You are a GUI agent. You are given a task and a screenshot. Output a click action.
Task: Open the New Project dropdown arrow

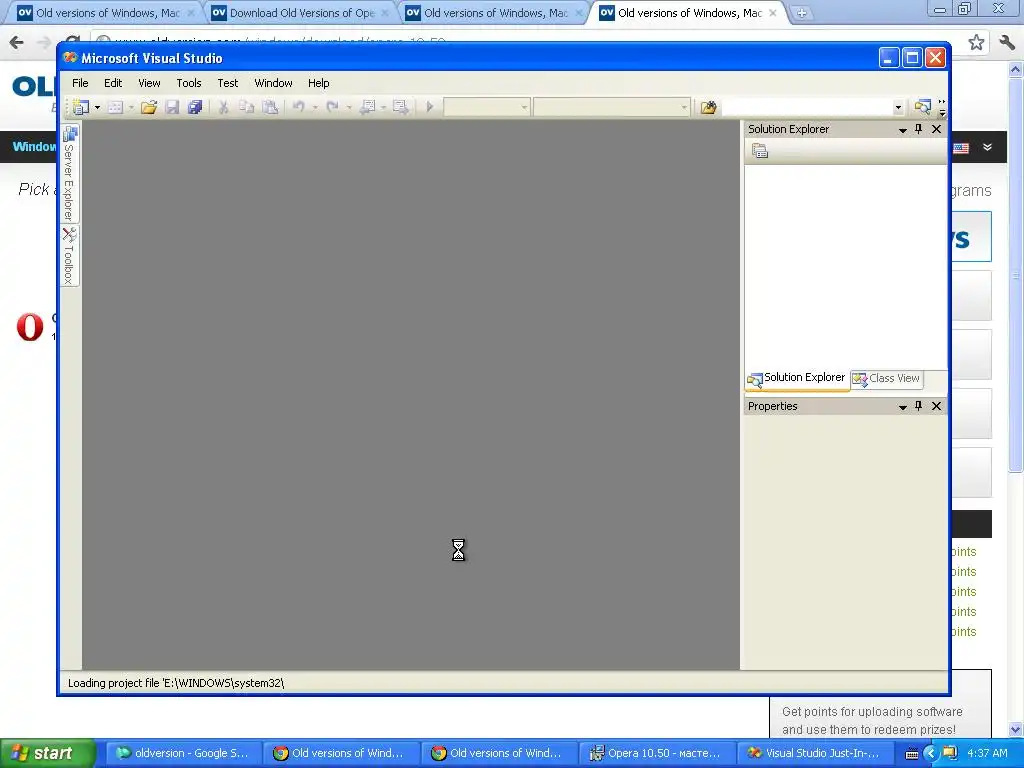97,107
